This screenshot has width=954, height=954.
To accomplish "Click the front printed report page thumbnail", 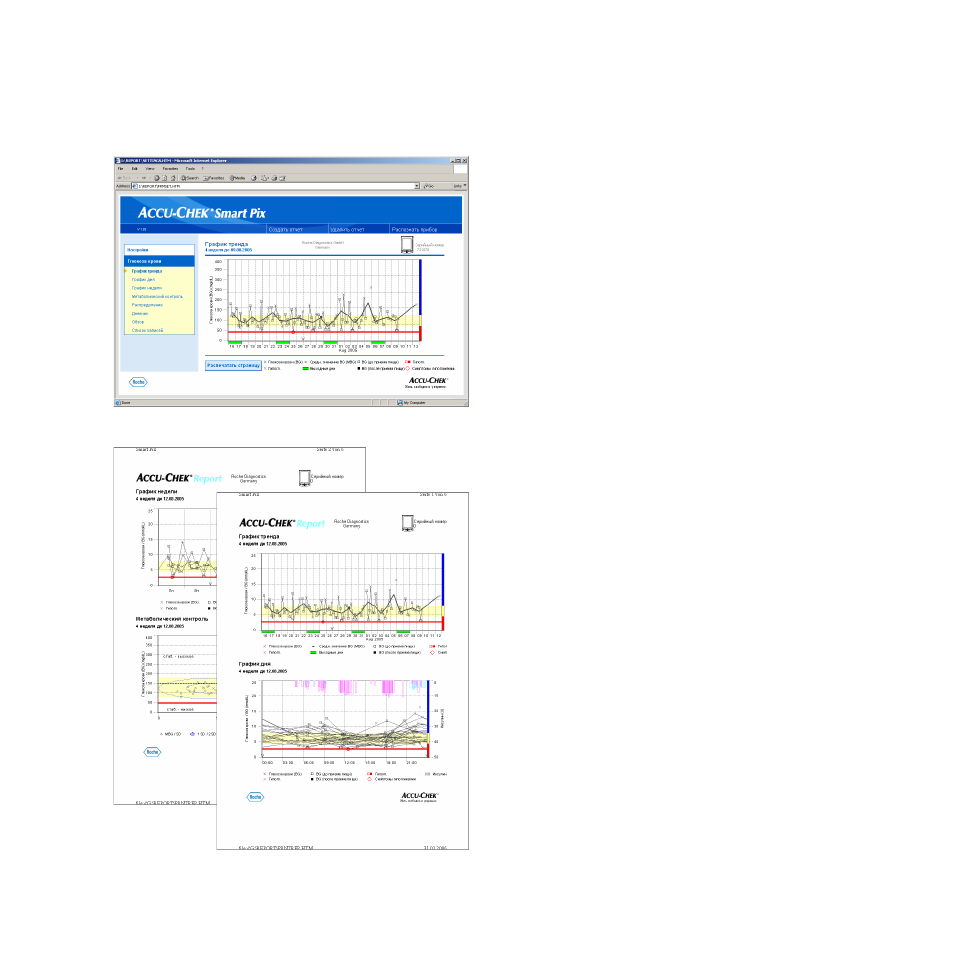I will click(x=343, y=670).
